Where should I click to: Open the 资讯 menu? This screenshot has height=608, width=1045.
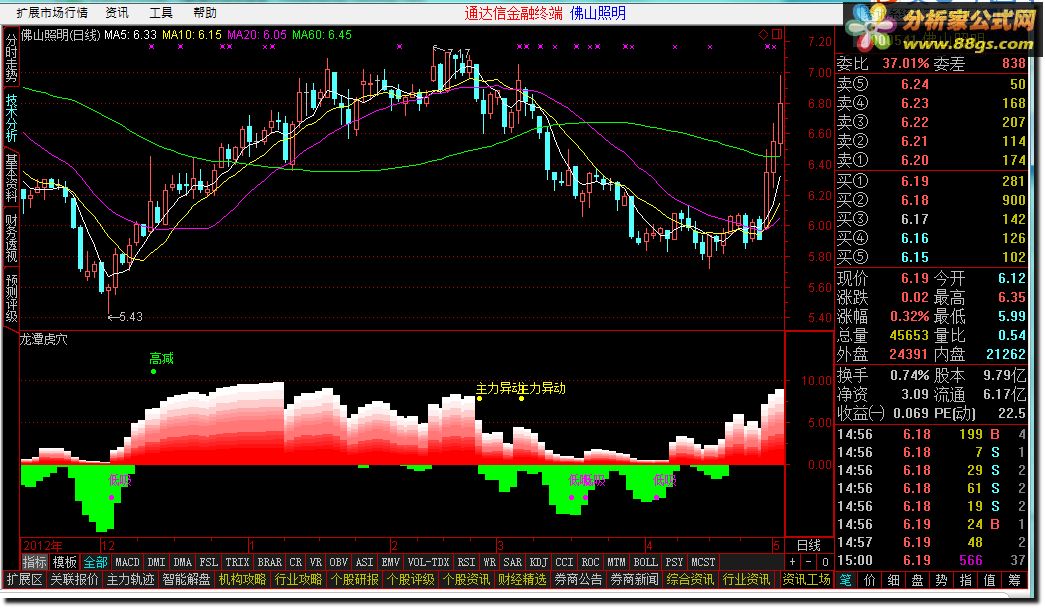pyautogui.click(x=117, y=13)
